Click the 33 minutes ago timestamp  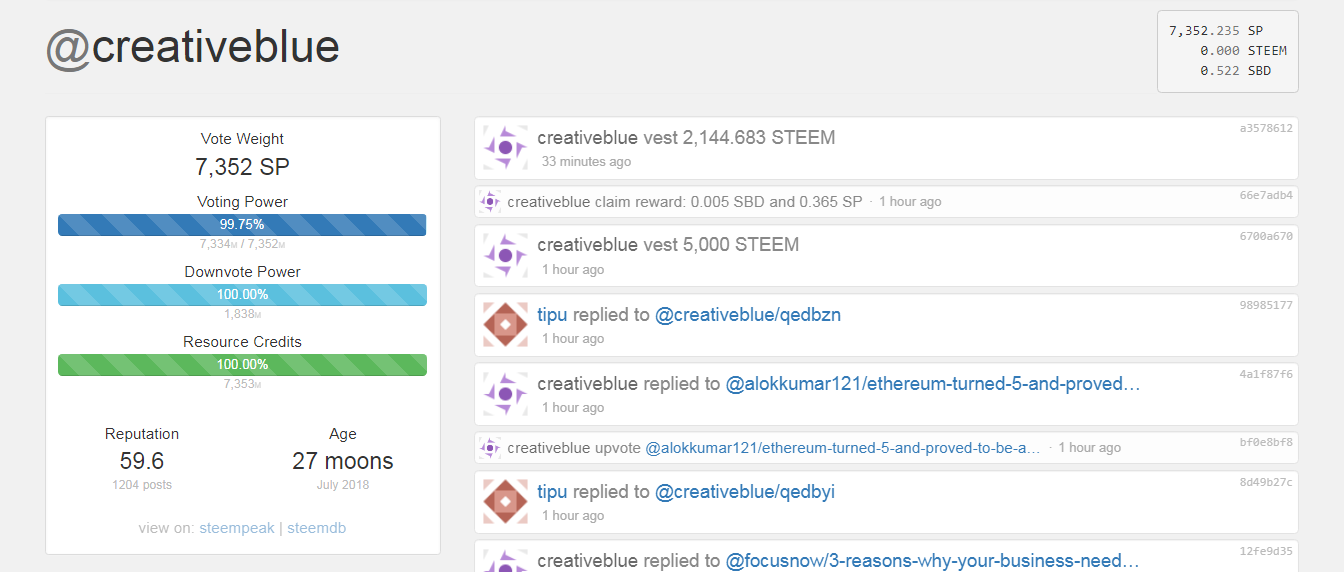point(586,162)
